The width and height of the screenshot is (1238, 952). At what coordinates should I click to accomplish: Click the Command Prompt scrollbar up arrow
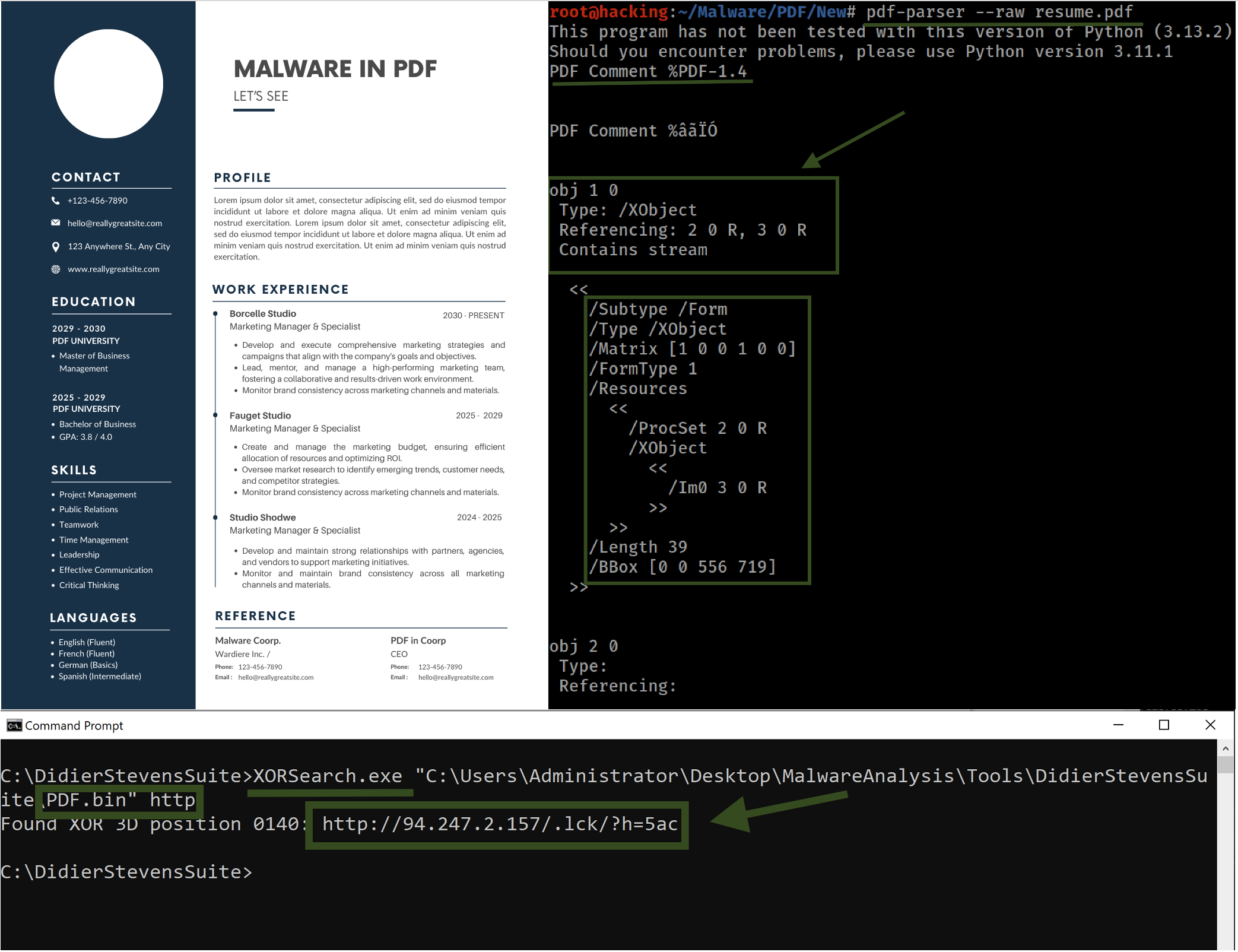1226,749
